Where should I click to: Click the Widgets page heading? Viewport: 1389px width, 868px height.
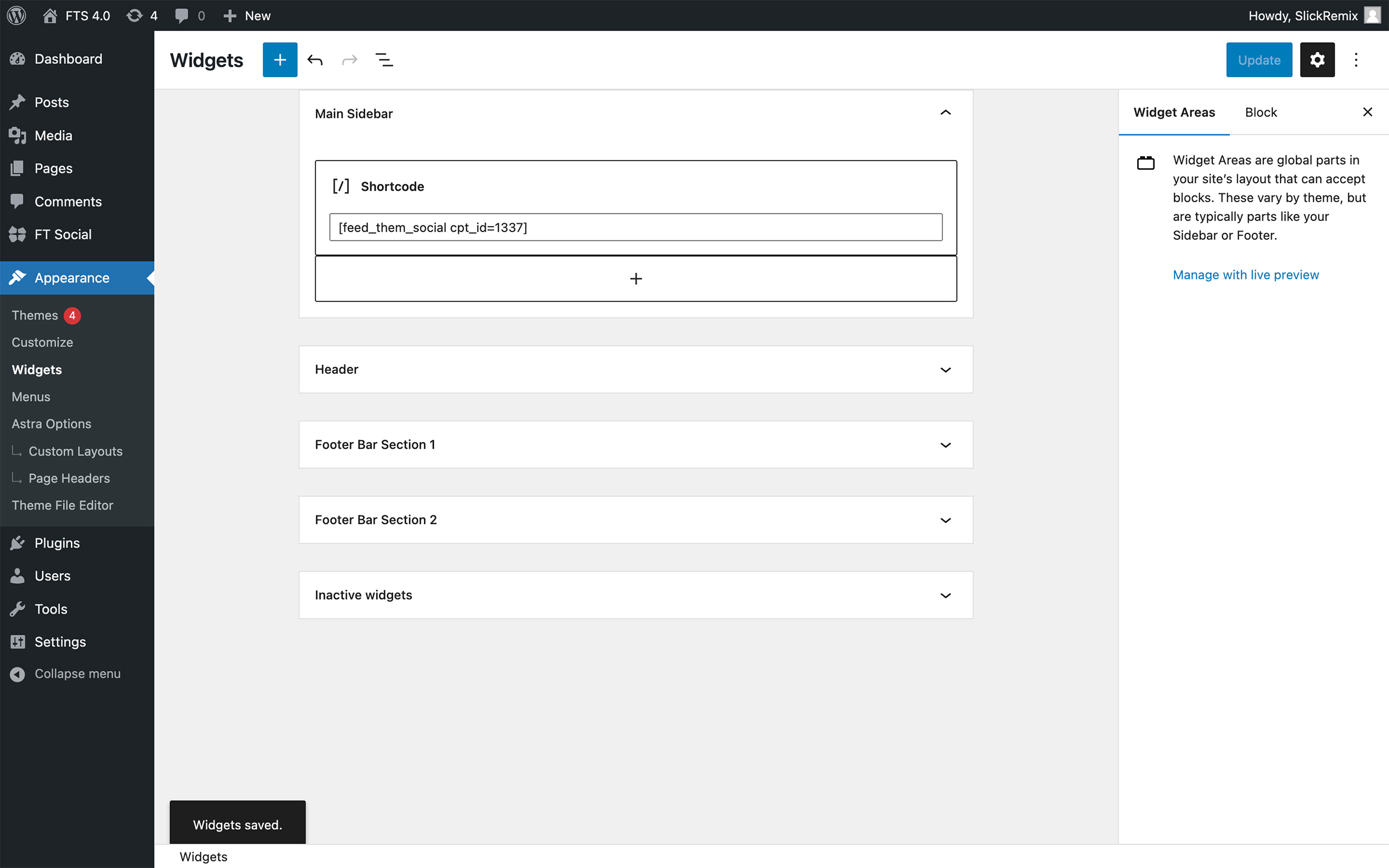click(207, 61)
